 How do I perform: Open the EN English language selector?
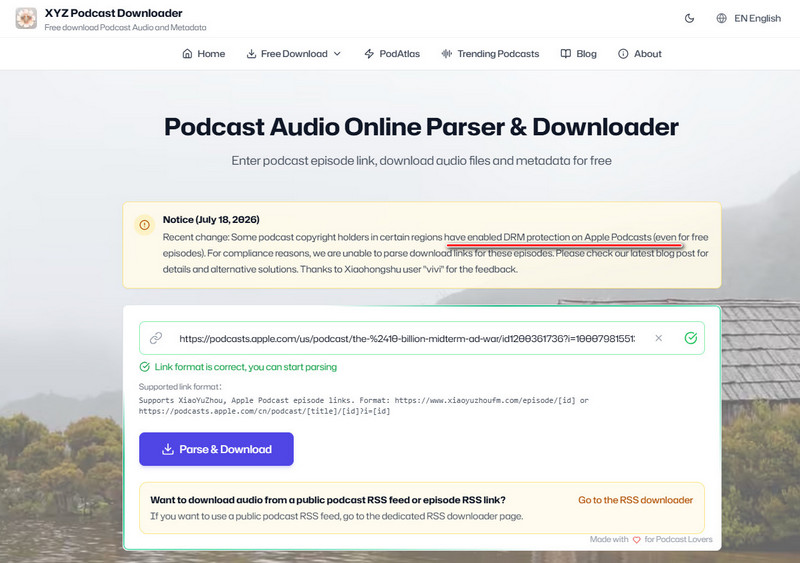748,18
